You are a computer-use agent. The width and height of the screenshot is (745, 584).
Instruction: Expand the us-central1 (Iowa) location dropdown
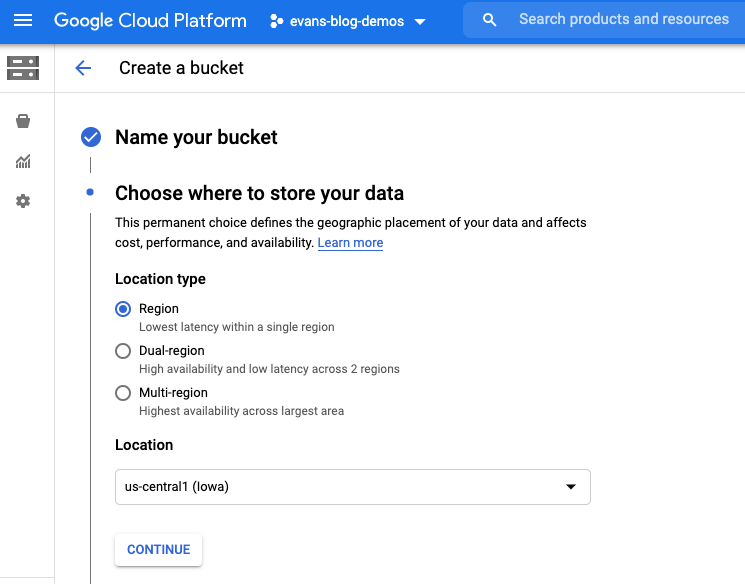pyautogui.click(x=352, y=487)
